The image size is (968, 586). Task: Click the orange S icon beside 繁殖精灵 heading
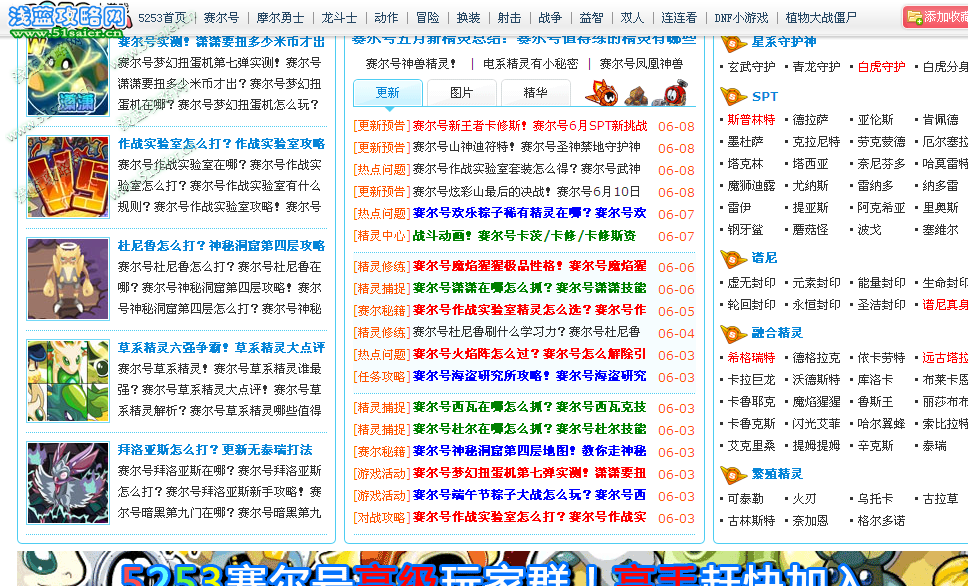pyautogui.click(x=733, y=474)
